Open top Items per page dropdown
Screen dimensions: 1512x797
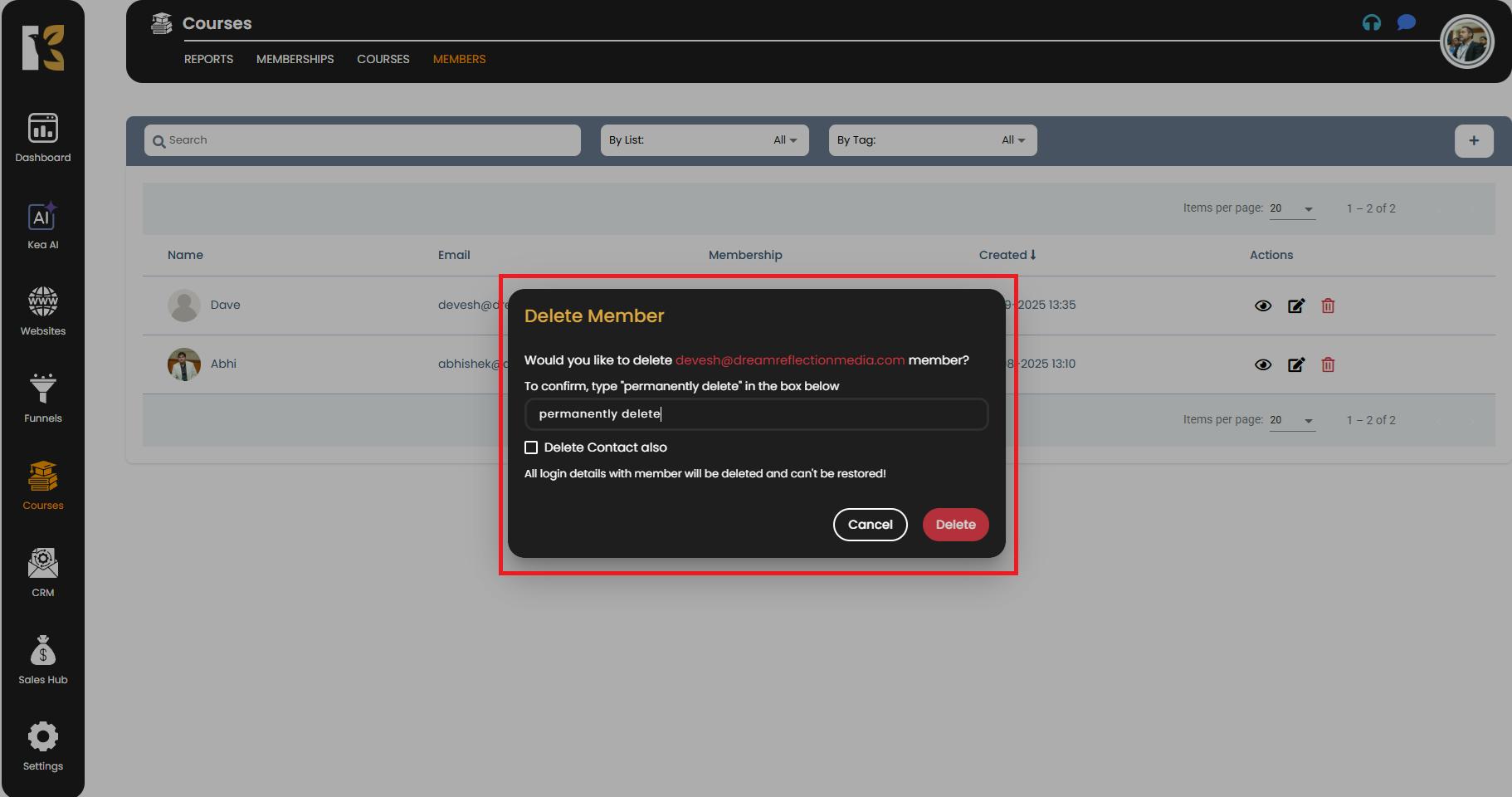[1291, 208]
